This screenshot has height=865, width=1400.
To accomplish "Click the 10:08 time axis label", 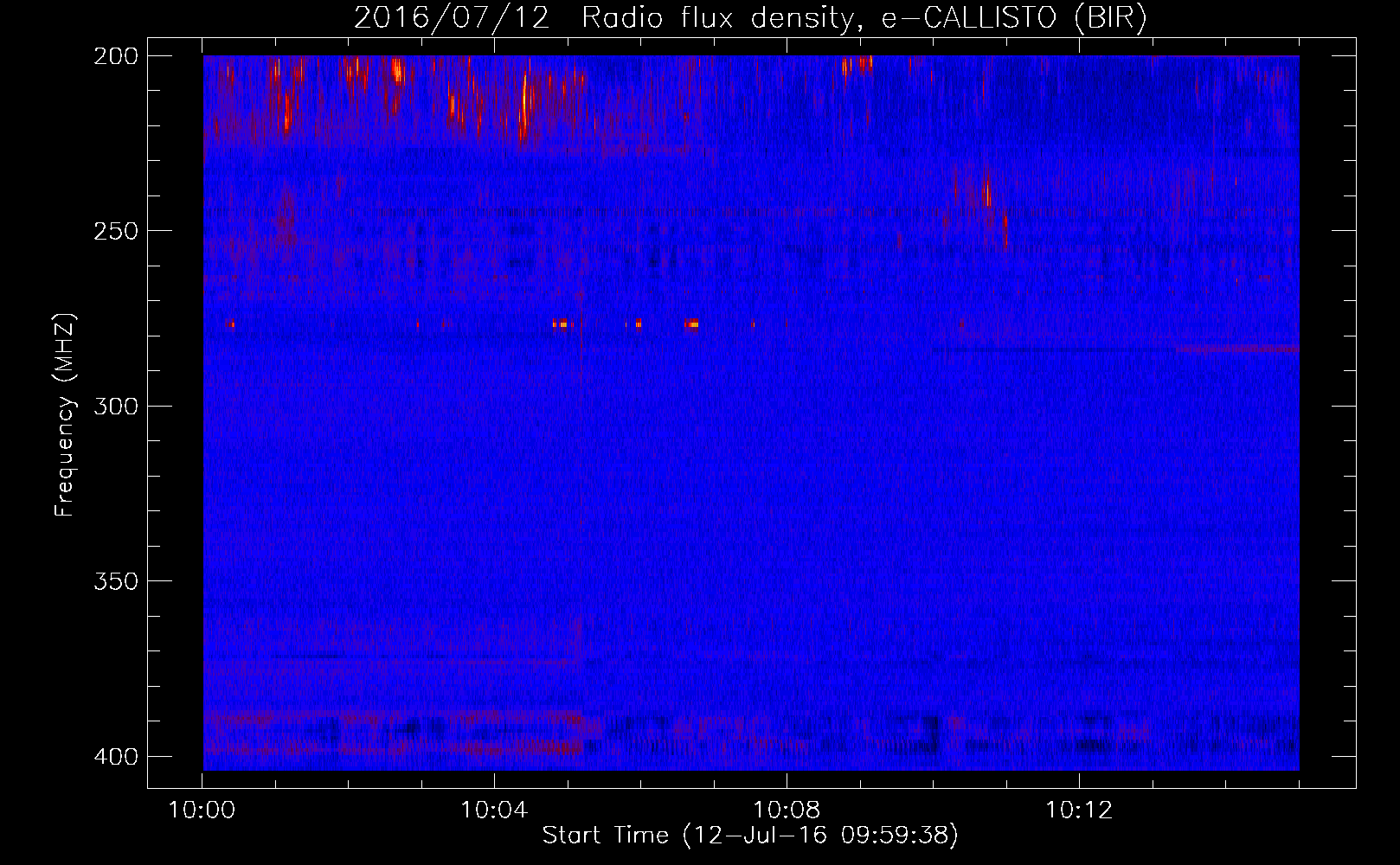I will pos(787,811).
